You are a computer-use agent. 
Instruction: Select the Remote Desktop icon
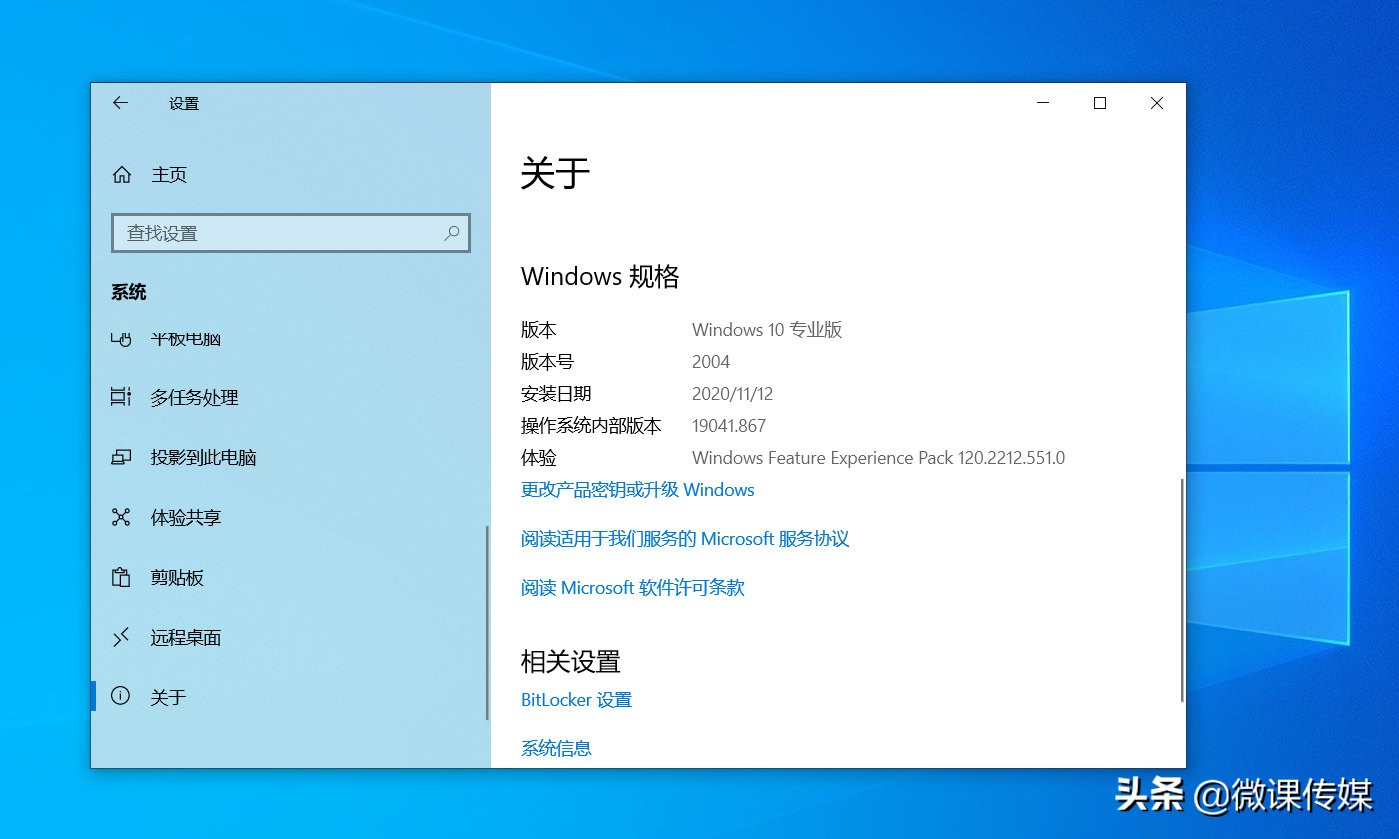(x=121, y=637)
